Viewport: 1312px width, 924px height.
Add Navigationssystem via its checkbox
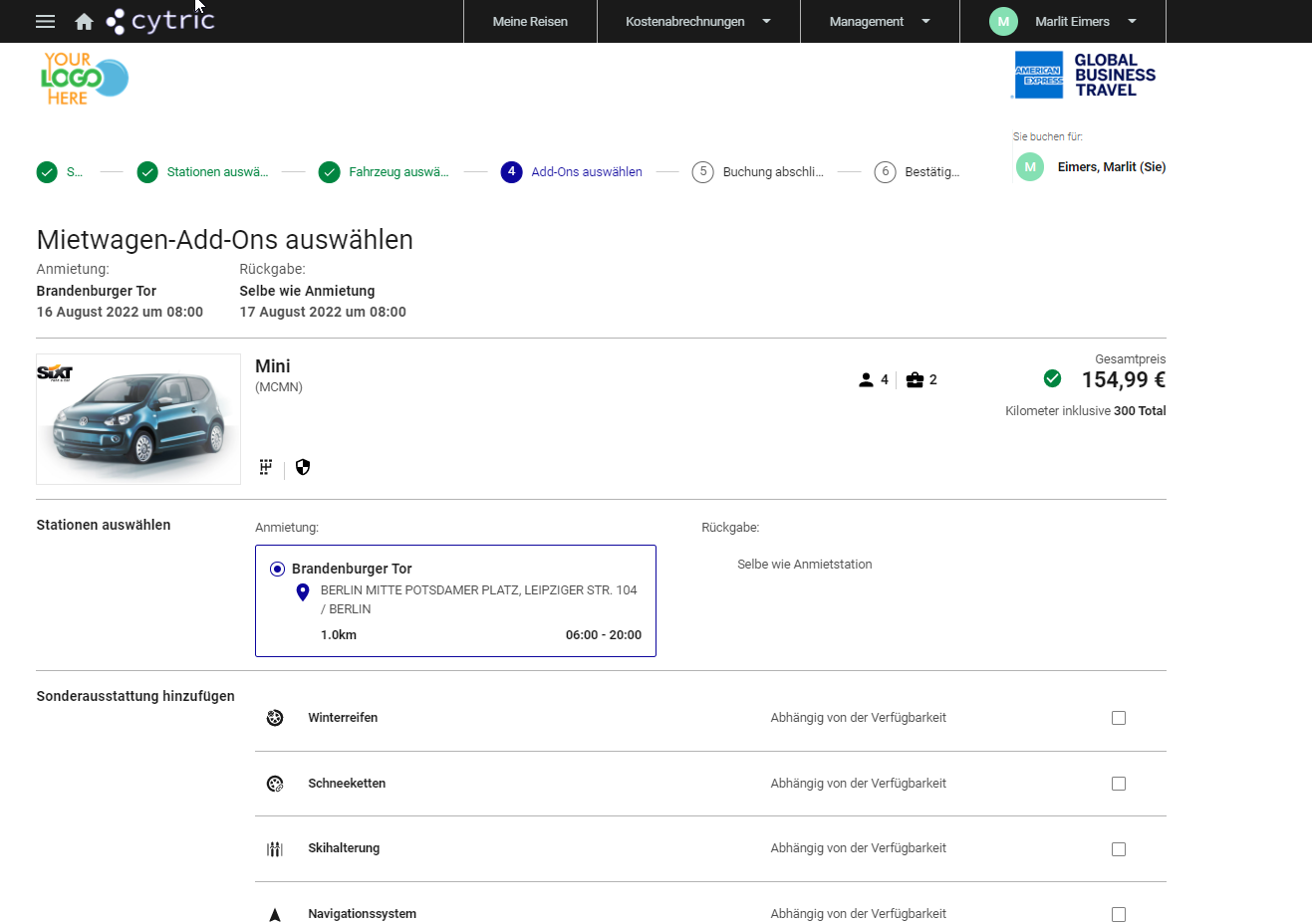click(x=1119, y=914)
